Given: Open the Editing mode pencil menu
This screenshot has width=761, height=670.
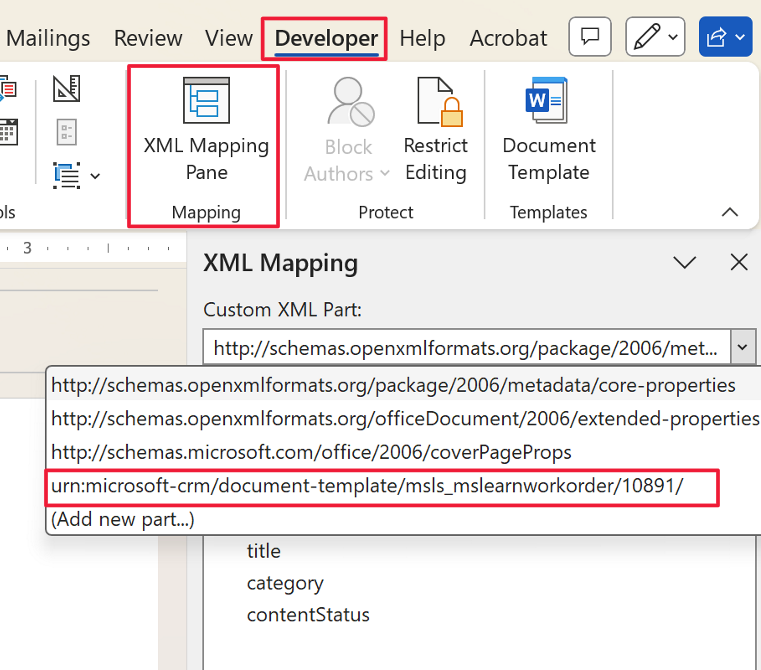Looking at the screenshot, I should 655,37.
